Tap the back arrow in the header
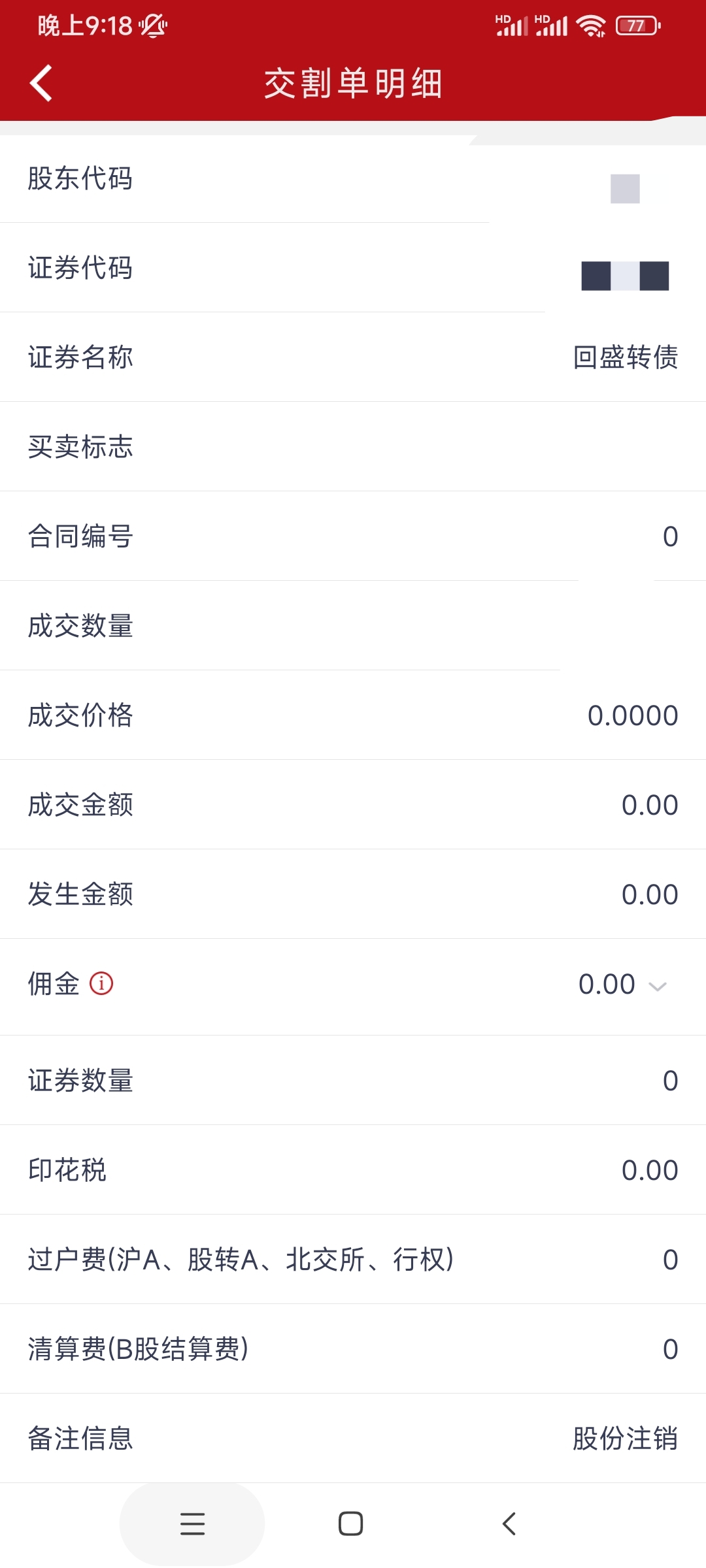The image size is (706, 1568). tap(41, 84)
